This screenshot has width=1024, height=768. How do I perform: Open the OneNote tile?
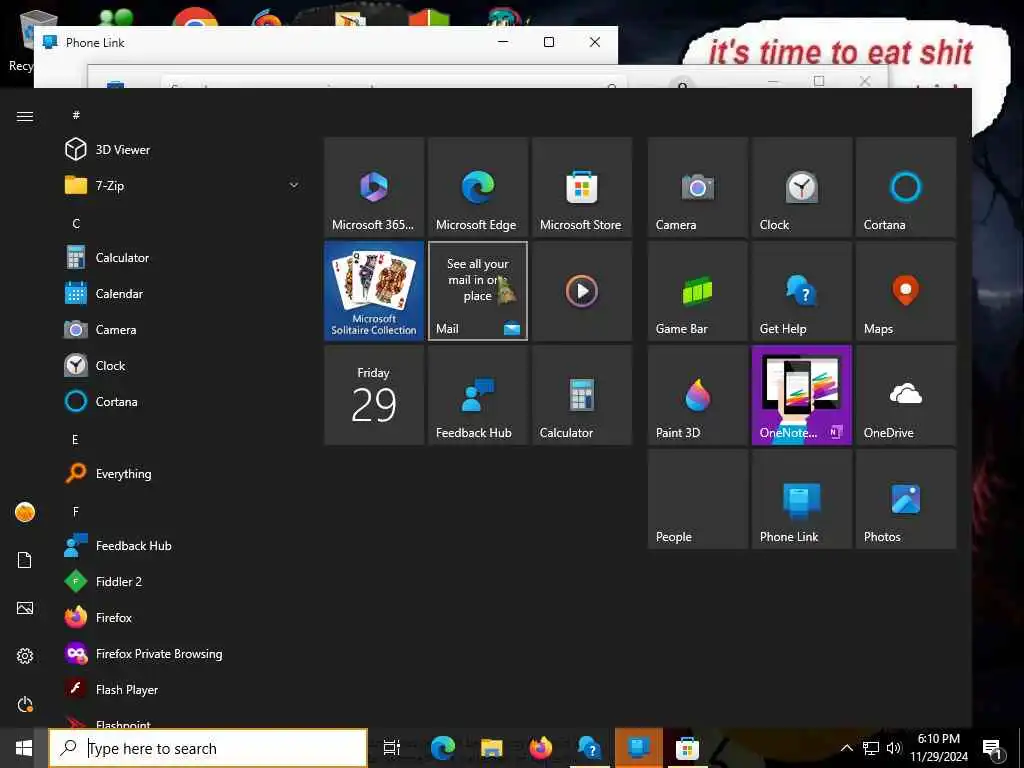click(802, 395)
